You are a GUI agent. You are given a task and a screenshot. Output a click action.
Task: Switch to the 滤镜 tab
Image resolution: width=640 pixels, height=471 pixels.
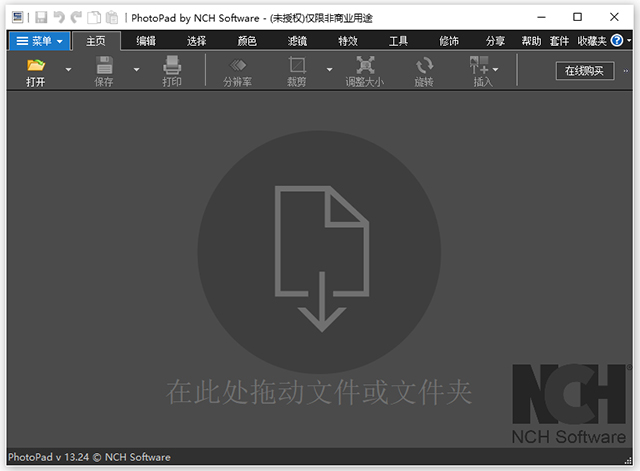coord(298,41)
